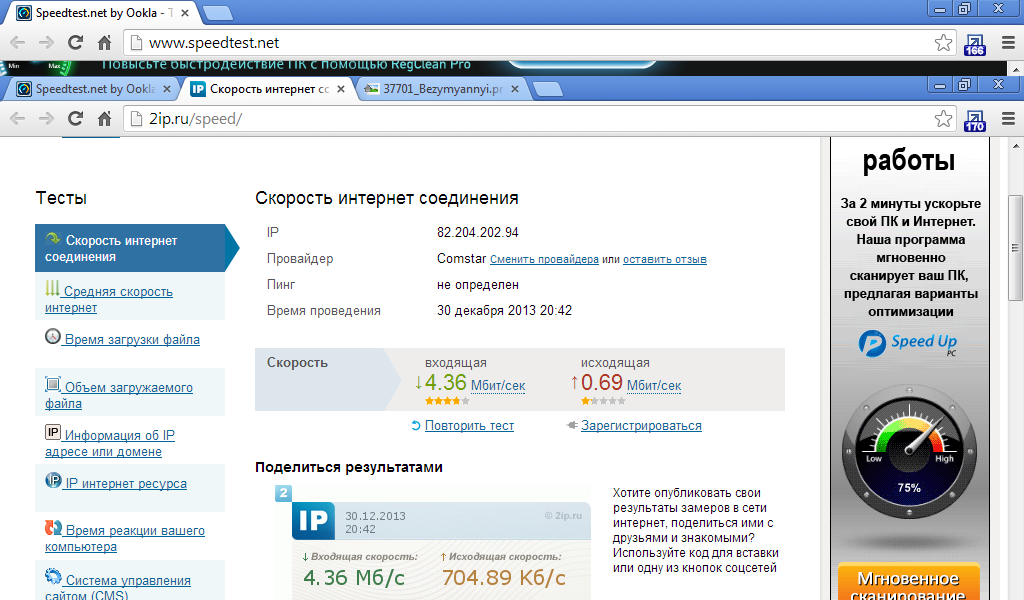Screen dimensions: 1024x600
Task: Open Время загрузки файла test
Action: [132, 339]
